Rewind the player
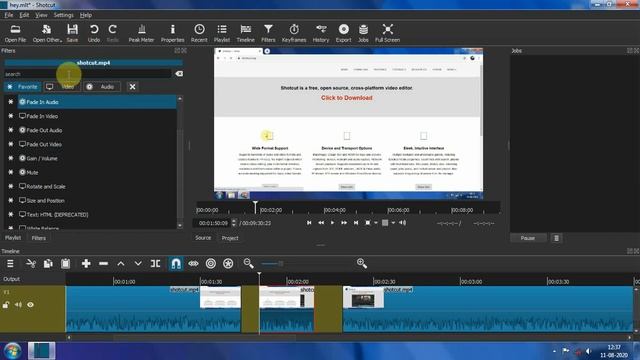The image size is (640, 360). point(321,223)
